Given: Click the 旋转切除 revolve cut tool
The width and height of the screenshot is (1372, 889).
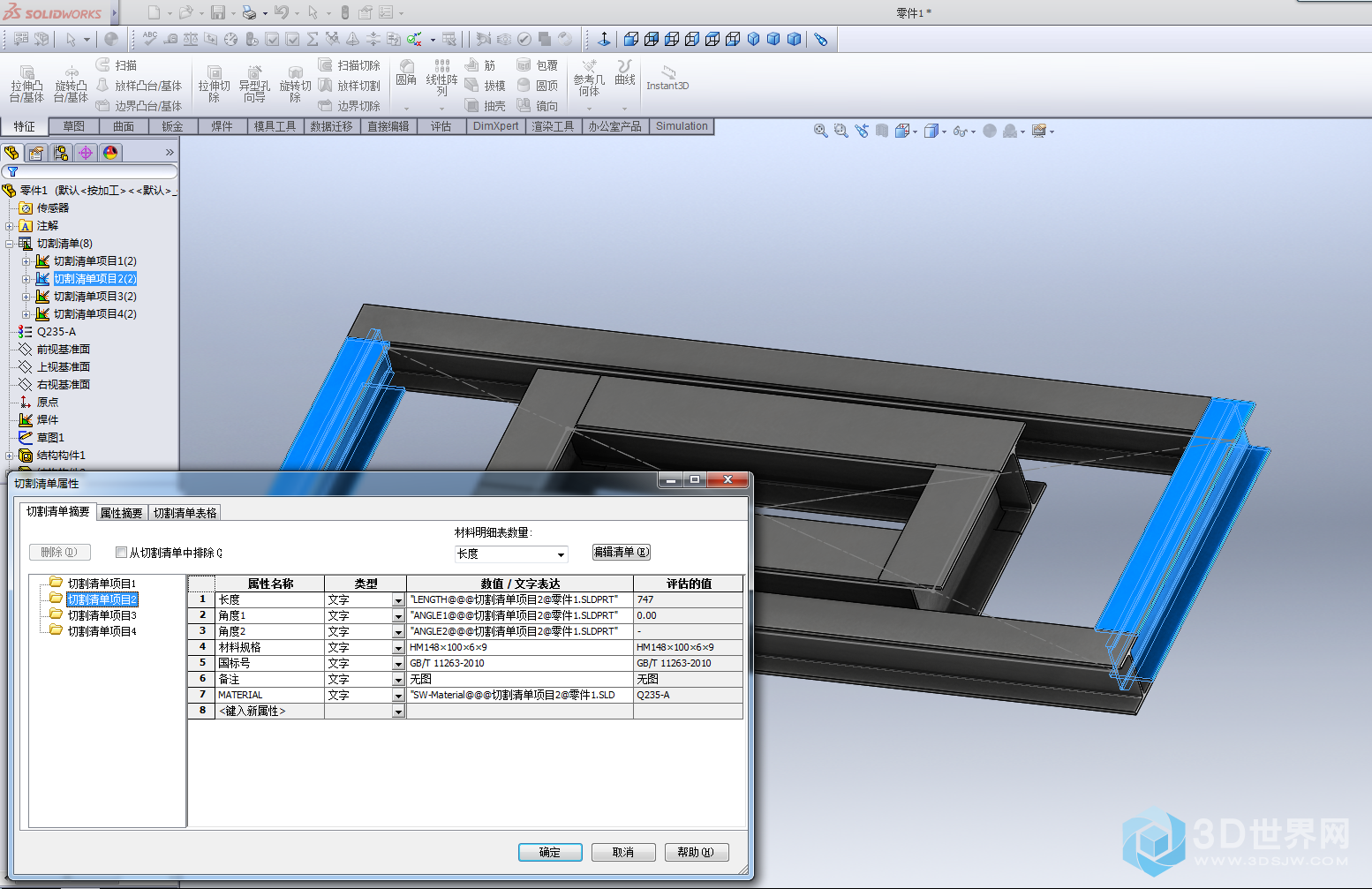Looking at the screenshot, I should point(295,84).
